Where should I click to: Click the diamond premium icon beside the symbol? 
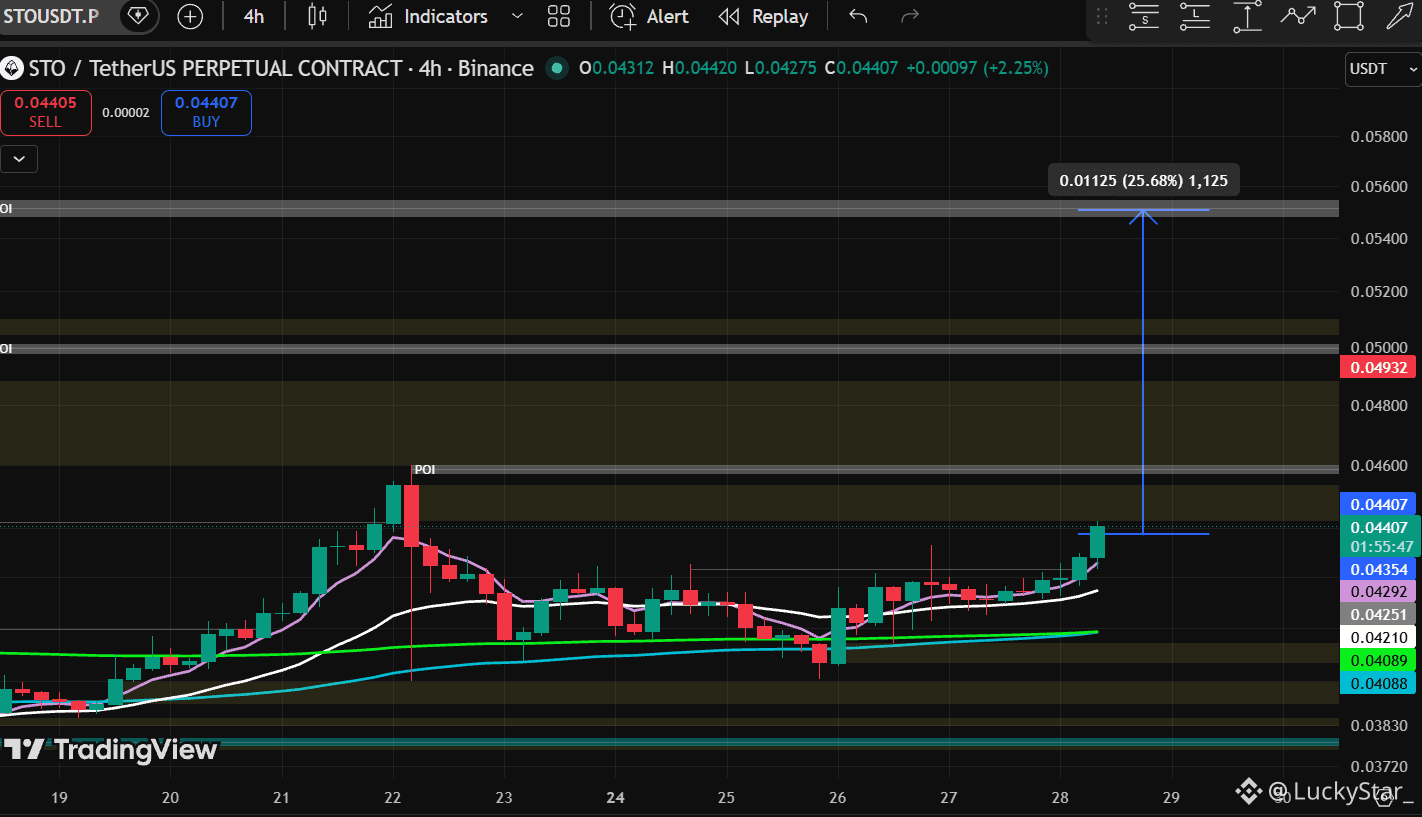pos(138,16)
